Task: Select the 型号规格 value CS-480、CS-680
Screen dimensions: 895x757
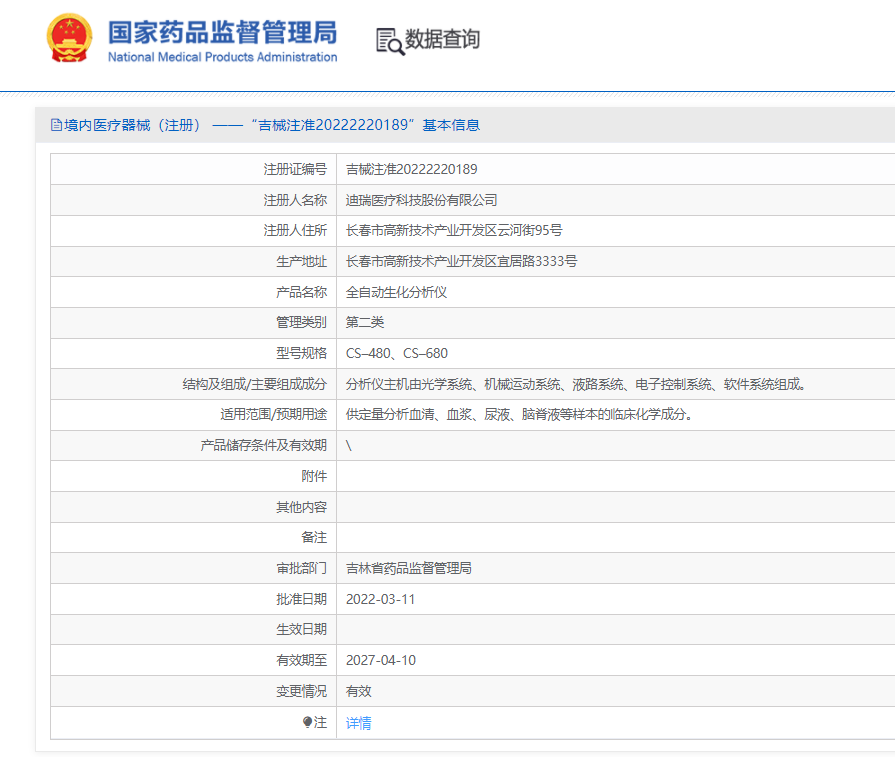Action: point(394,353)
